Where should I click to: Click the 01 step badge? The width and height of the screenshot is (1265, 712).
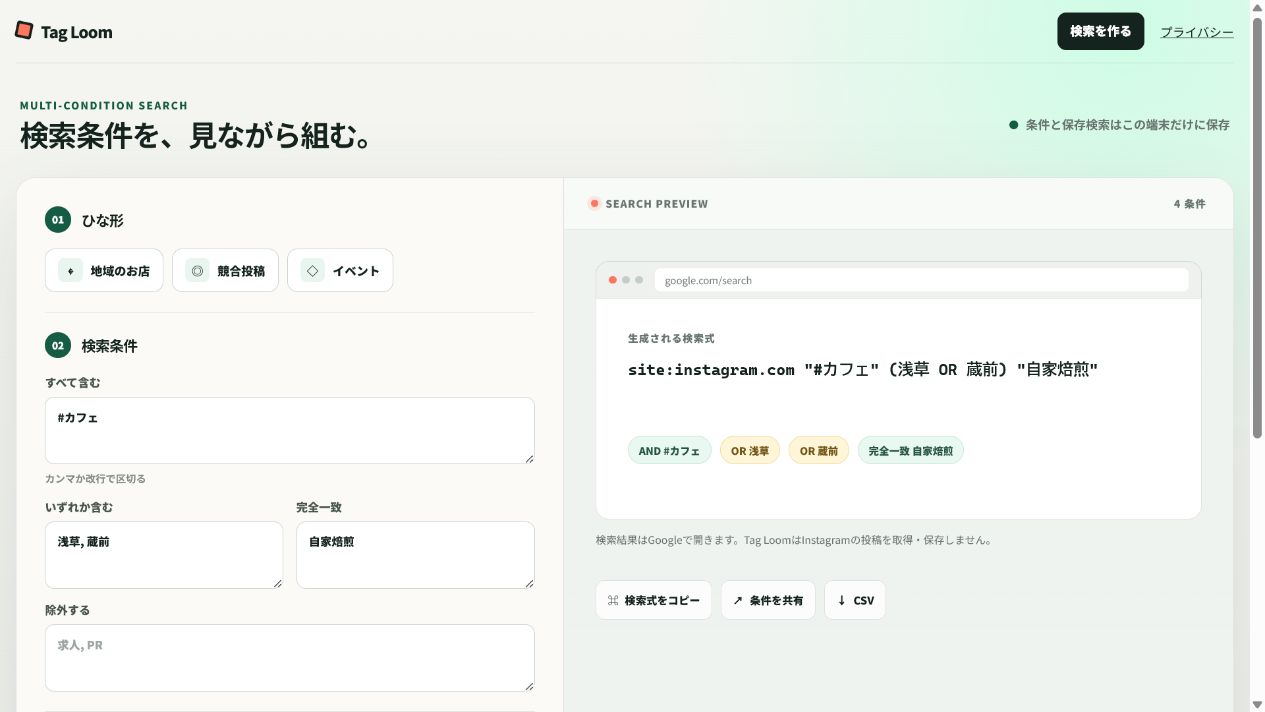tap(58, 220)
